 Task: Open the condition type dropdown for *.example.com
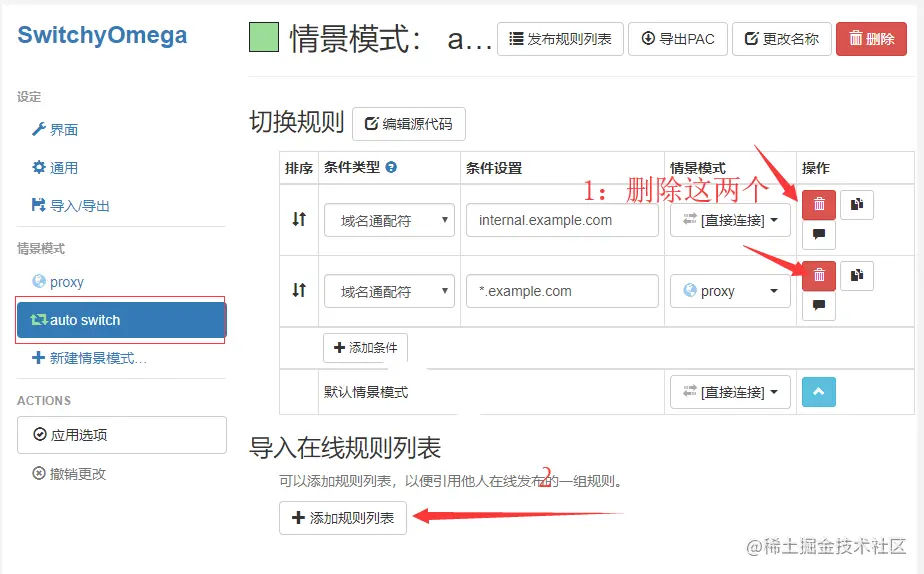pos(389,291)
